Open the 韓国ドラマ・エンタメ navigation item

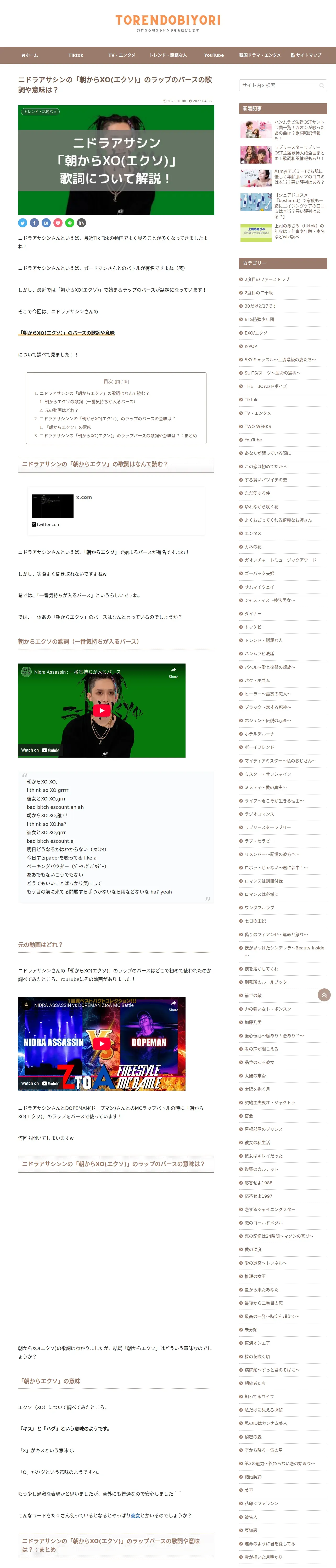[260, 55]
